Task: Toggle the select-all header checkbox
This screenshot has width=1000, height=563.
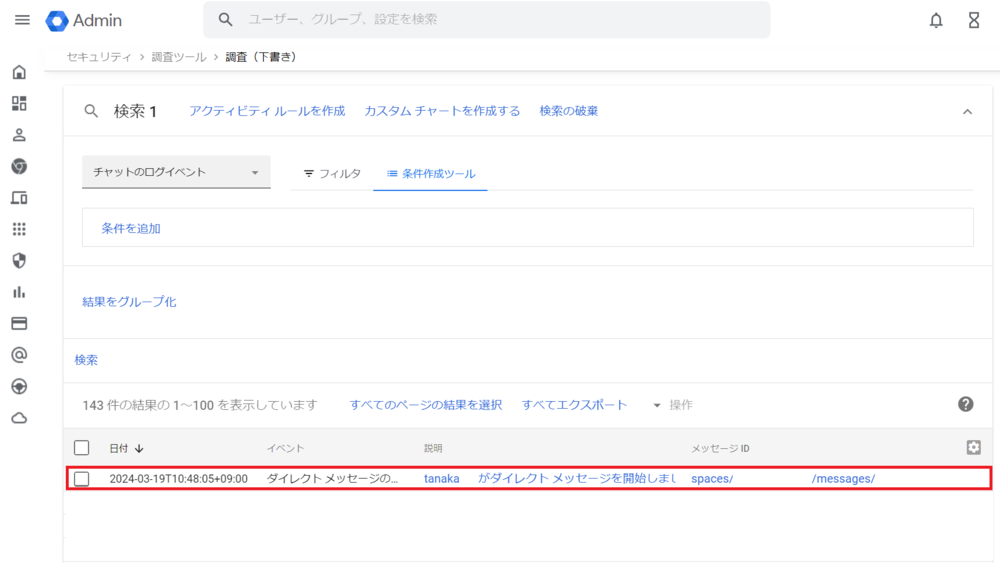Action: pyautogui.click(x=82, y=448)
